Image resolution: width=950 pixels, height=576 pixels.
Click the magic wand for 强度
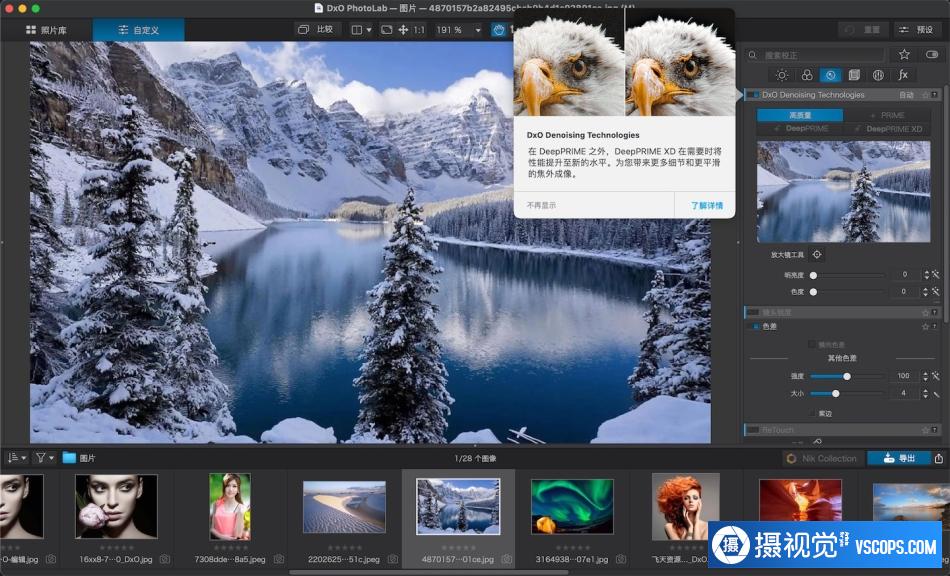[x=936, y=376]
